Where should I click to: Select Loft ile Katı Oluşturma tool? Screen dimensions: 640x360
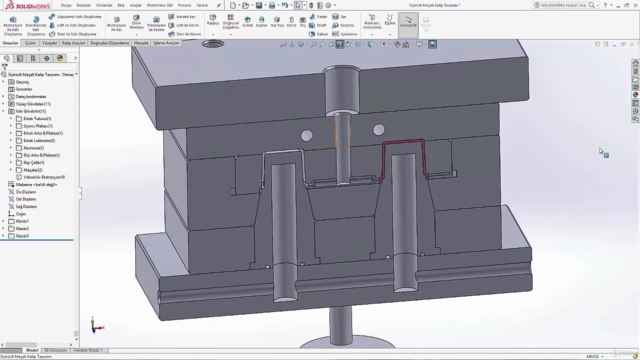pos(72,25)
